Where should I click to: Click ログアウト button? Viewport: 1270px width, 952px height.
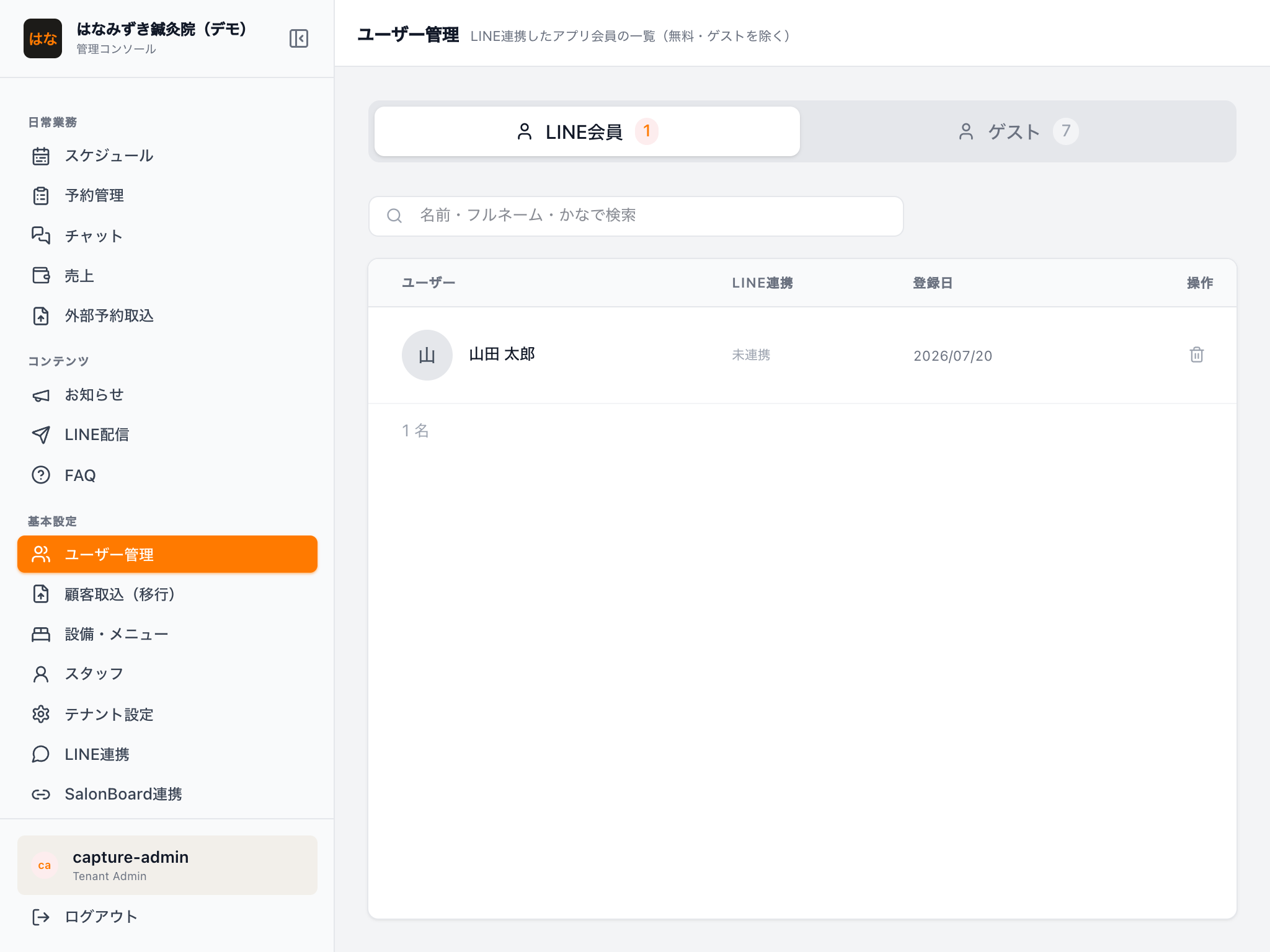167,917
